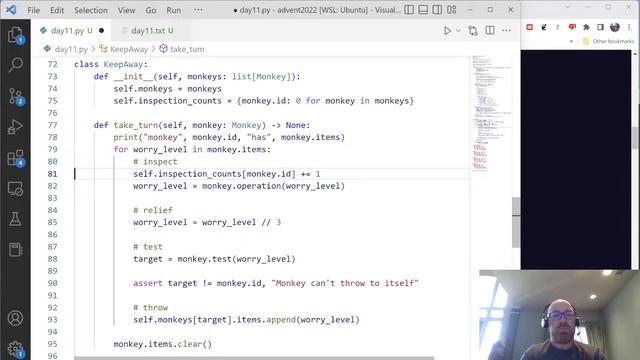Viewport: 640px width, 360px height.
Task: Open the View menu
Action: click(127, 10)
